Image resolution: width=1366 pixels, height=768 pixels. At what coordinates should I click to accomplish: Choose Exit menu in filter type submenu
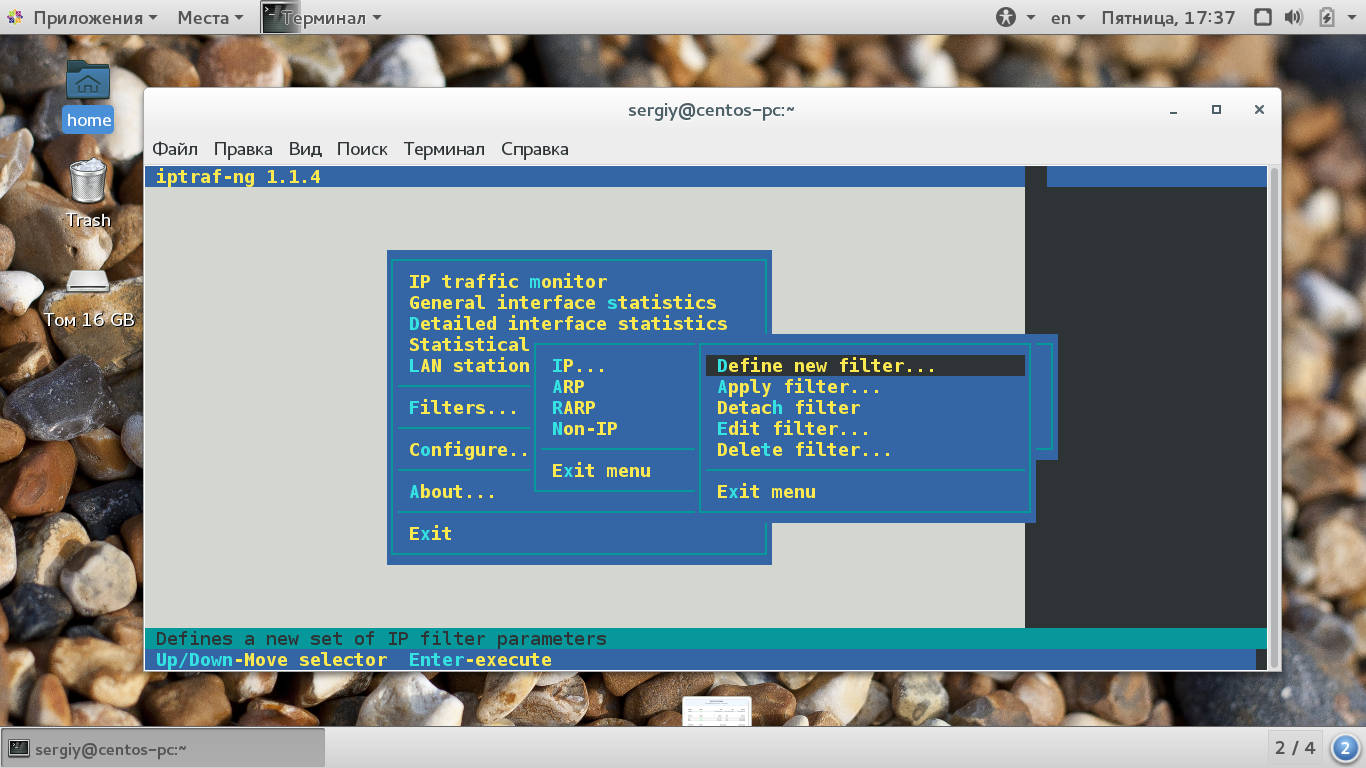601,471
